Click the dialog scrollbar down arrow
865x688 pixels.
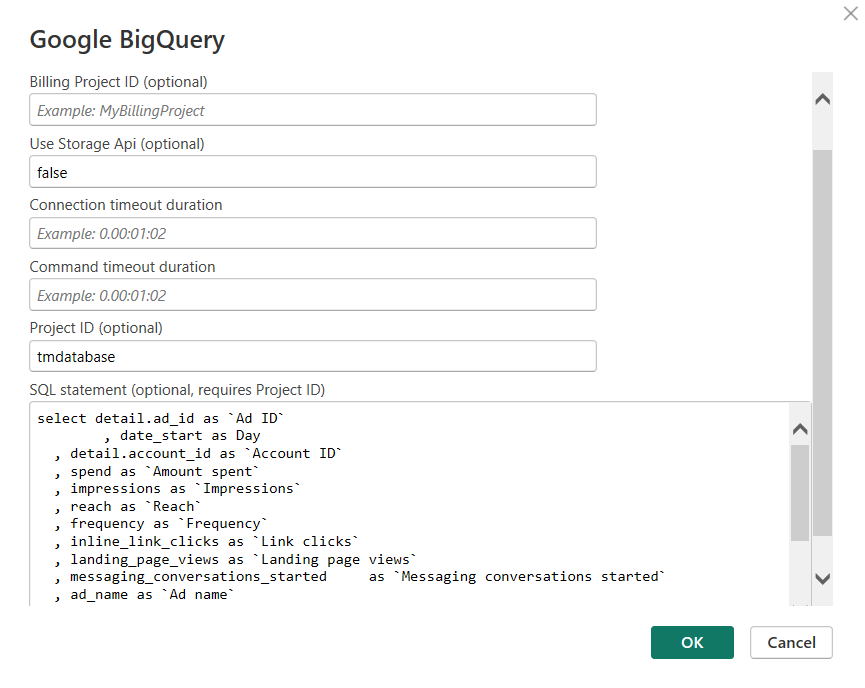(x=823, y=579)
